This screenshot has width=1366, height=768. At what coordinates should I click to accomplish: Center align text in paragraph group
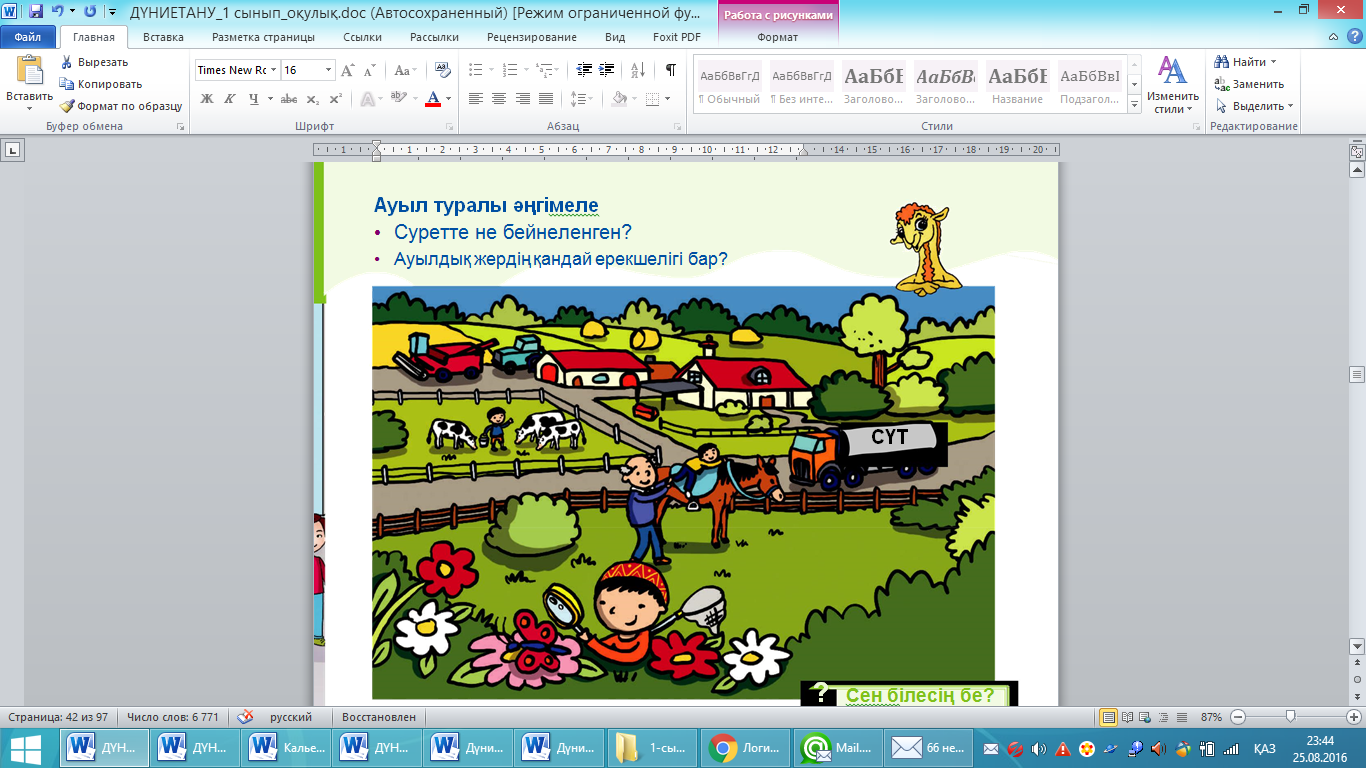pos(498,99)
